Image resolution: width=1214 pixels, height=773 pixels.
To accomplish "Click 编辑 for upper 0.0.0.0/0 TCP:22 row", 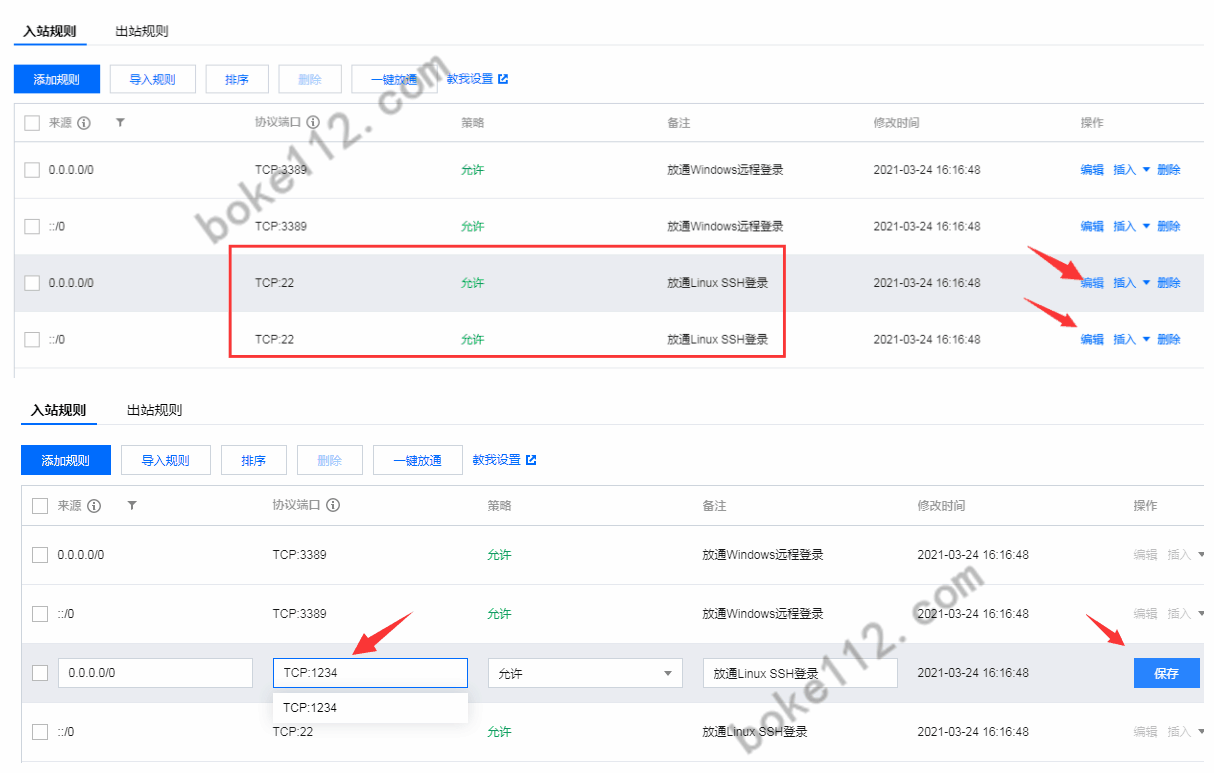I will 1092,283.
